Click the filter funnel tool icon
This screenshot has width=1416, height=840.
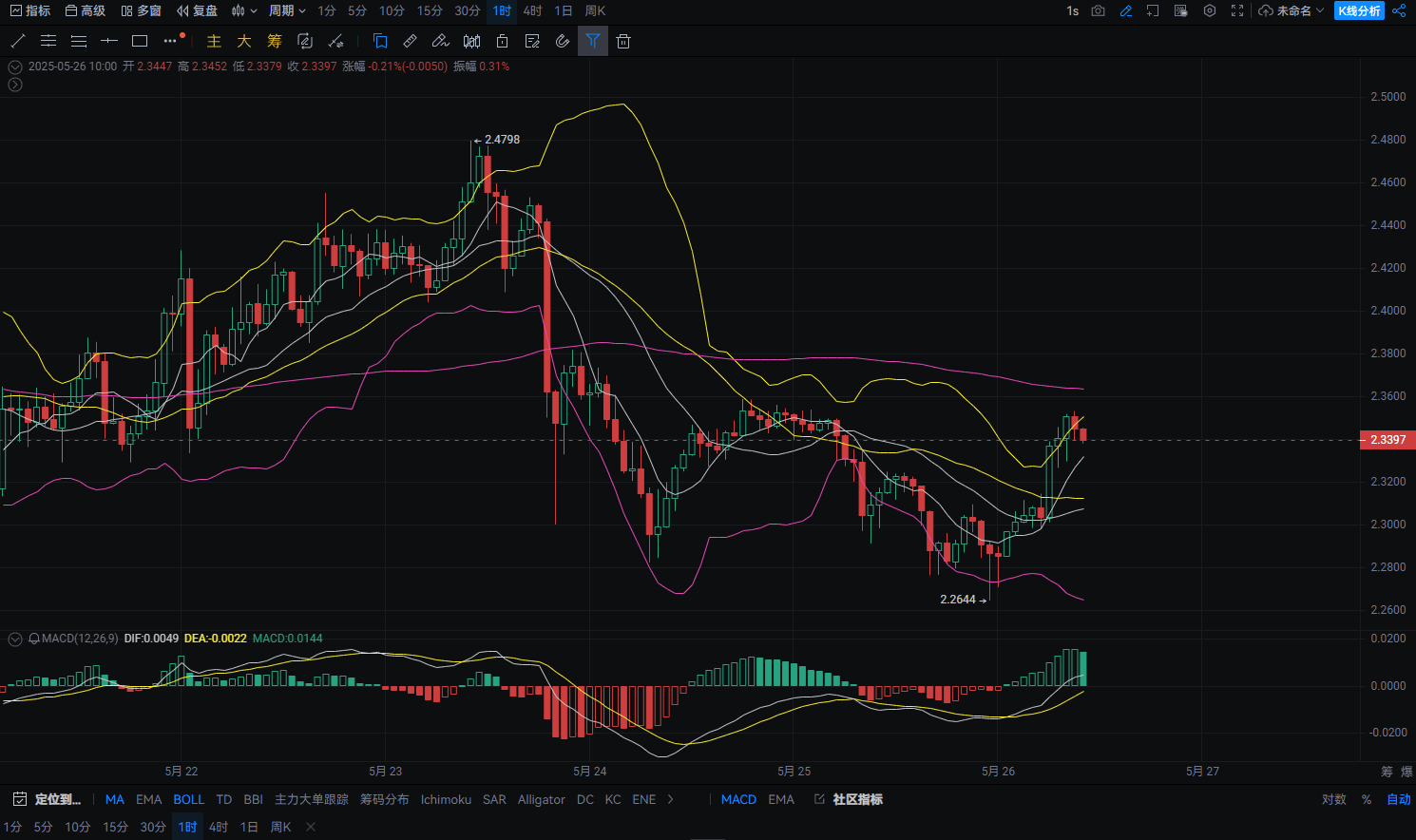click(x=592, y=41)
